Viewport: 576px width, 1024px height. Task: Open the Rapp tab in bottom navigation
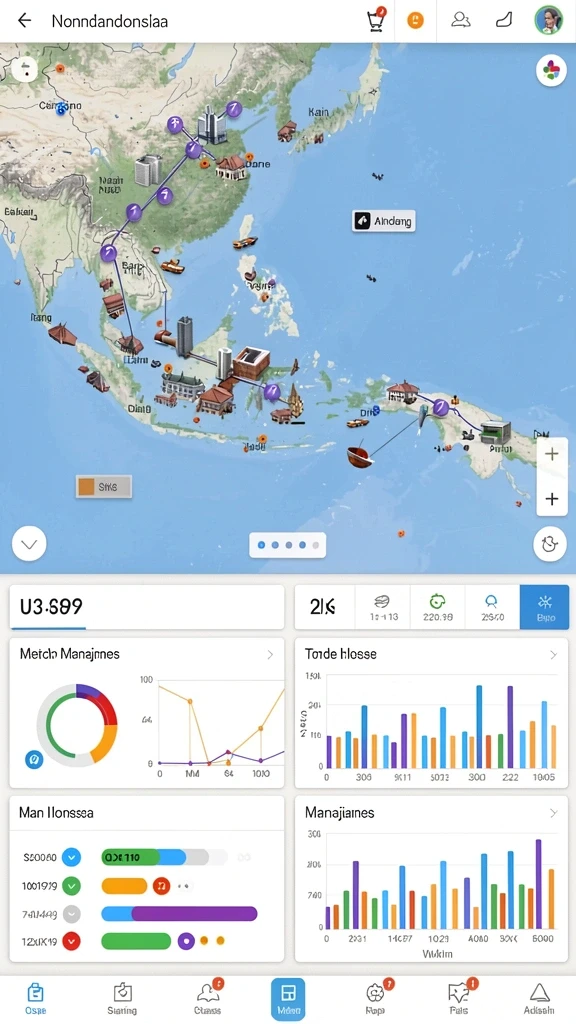[376, 999]
